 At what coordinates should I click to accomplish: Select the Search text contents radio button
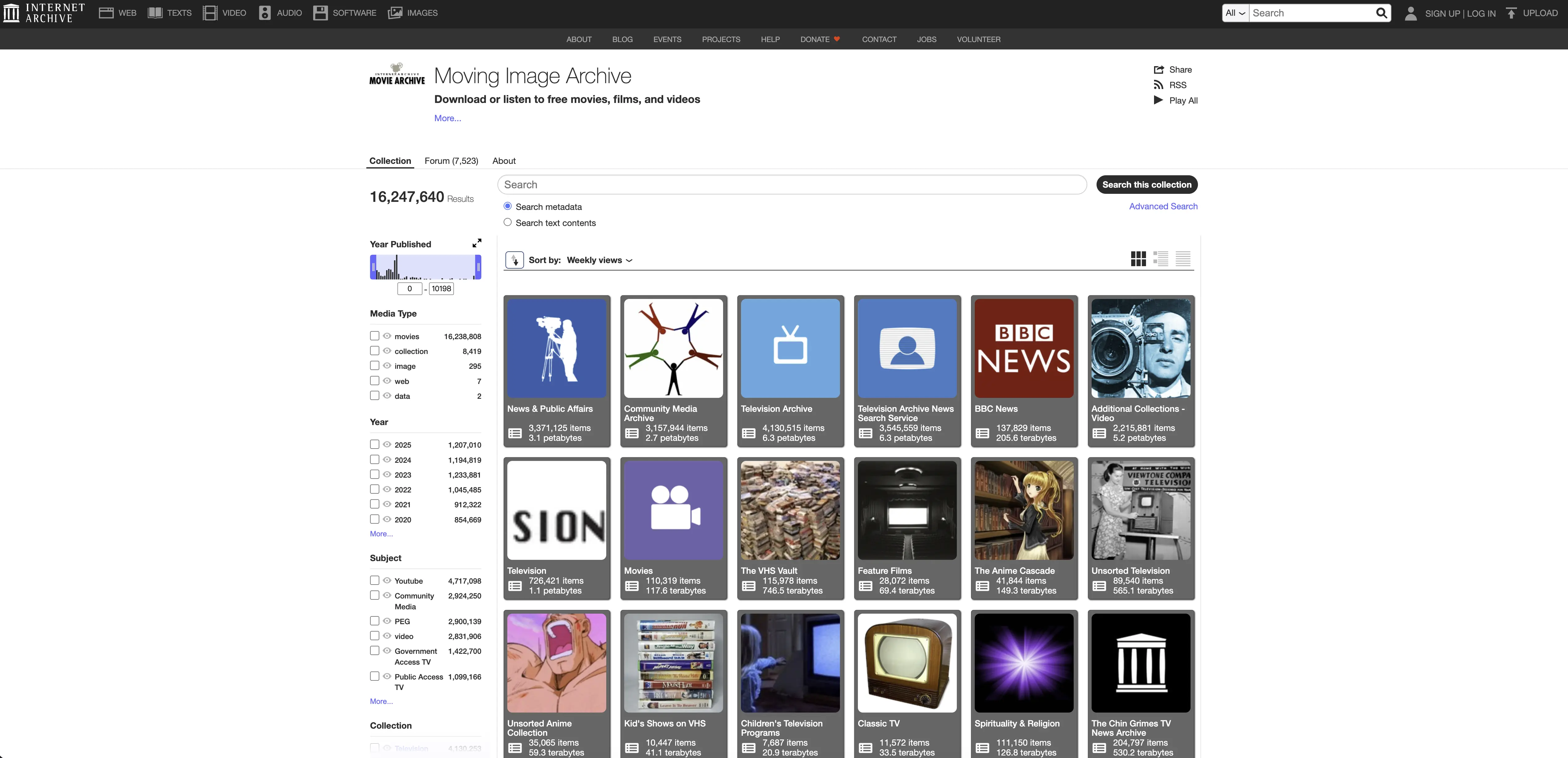(508, 222)
